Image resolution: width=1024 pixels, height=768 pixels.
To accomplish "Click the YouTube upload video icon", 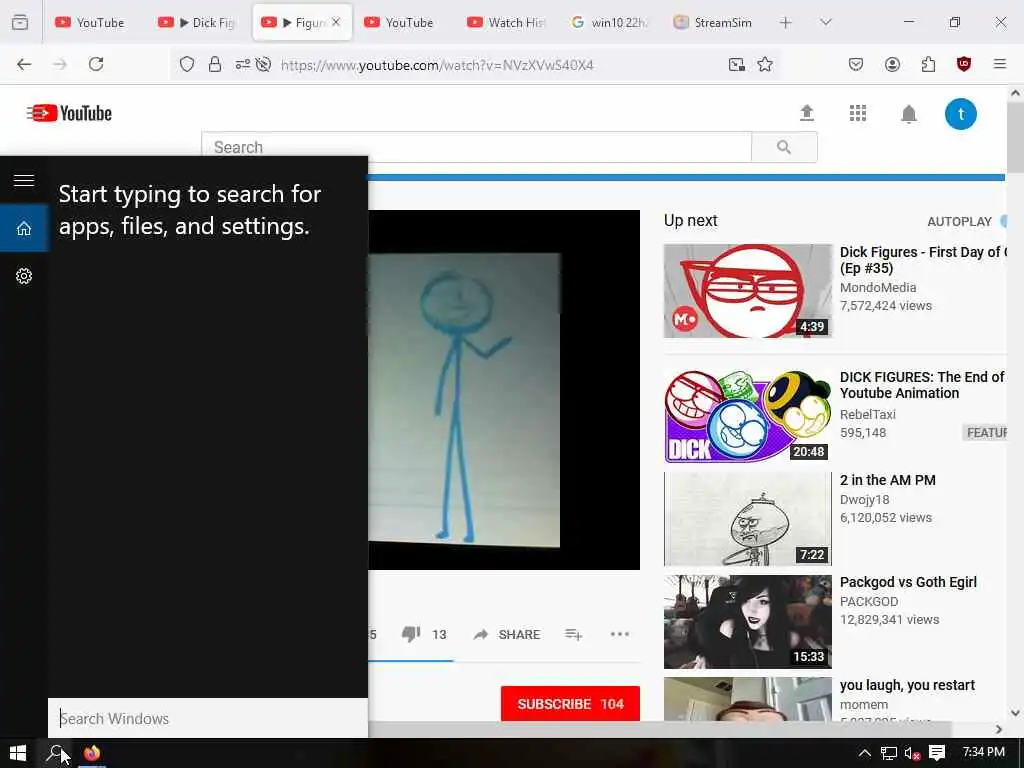I will tap(807, 113).
